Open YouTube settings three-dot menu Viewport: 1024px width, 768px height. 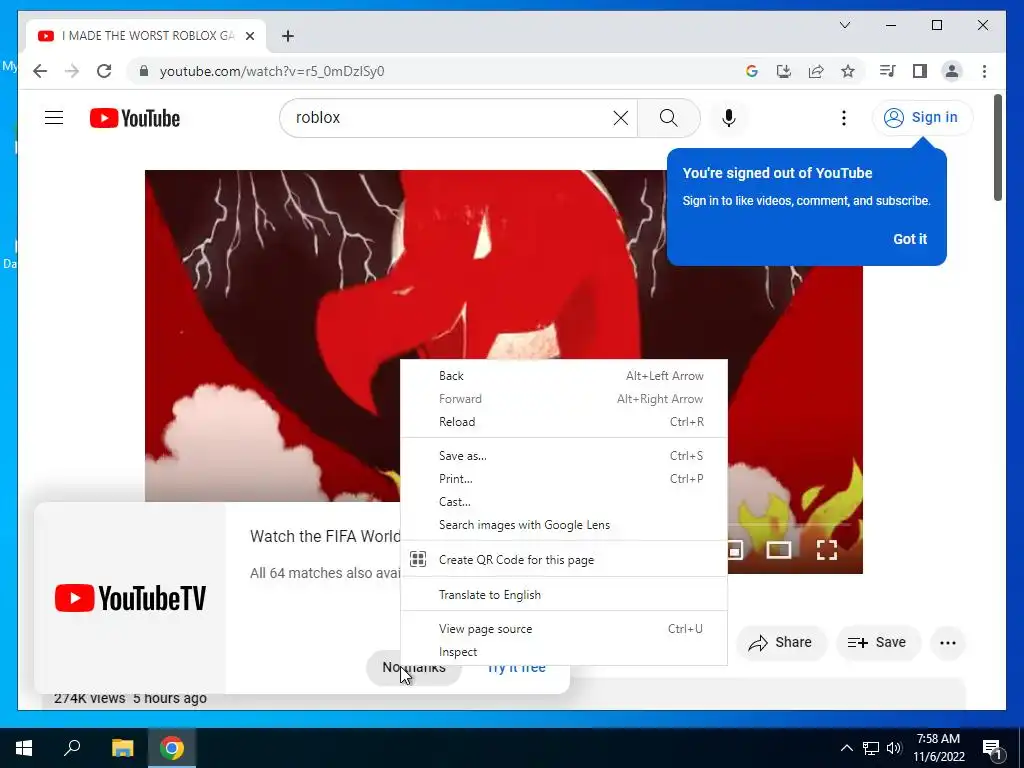844,118
